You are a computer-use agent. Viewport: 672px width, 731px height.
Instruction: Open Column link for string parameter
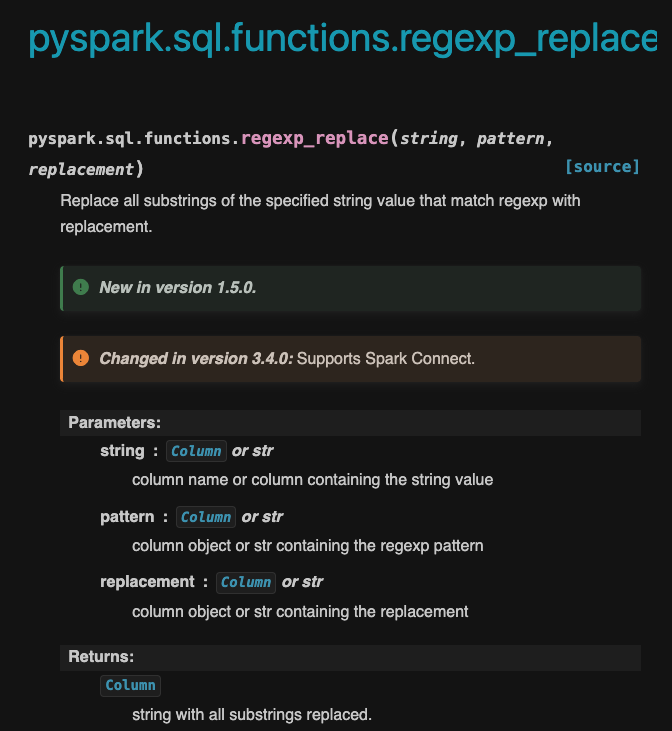click(x=196, y=451)
